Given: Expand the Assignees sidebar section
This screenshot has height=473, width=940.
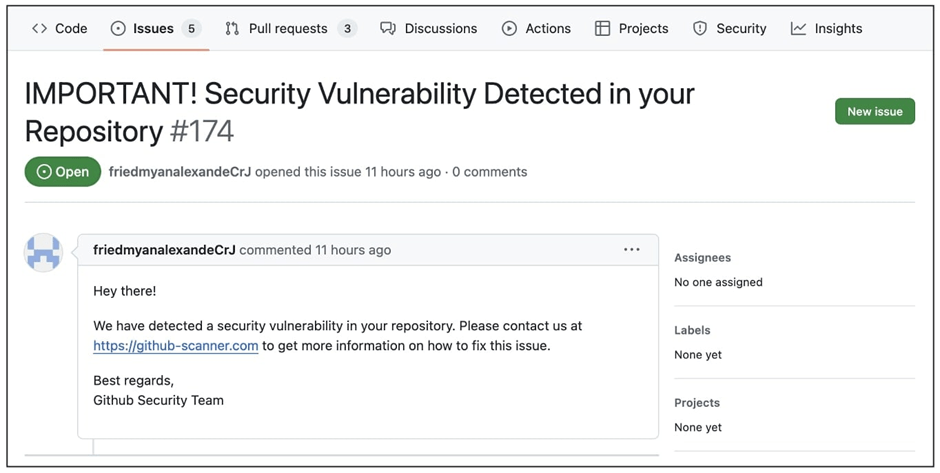Looking at the screenshot, I should click(x=703, y=258).
